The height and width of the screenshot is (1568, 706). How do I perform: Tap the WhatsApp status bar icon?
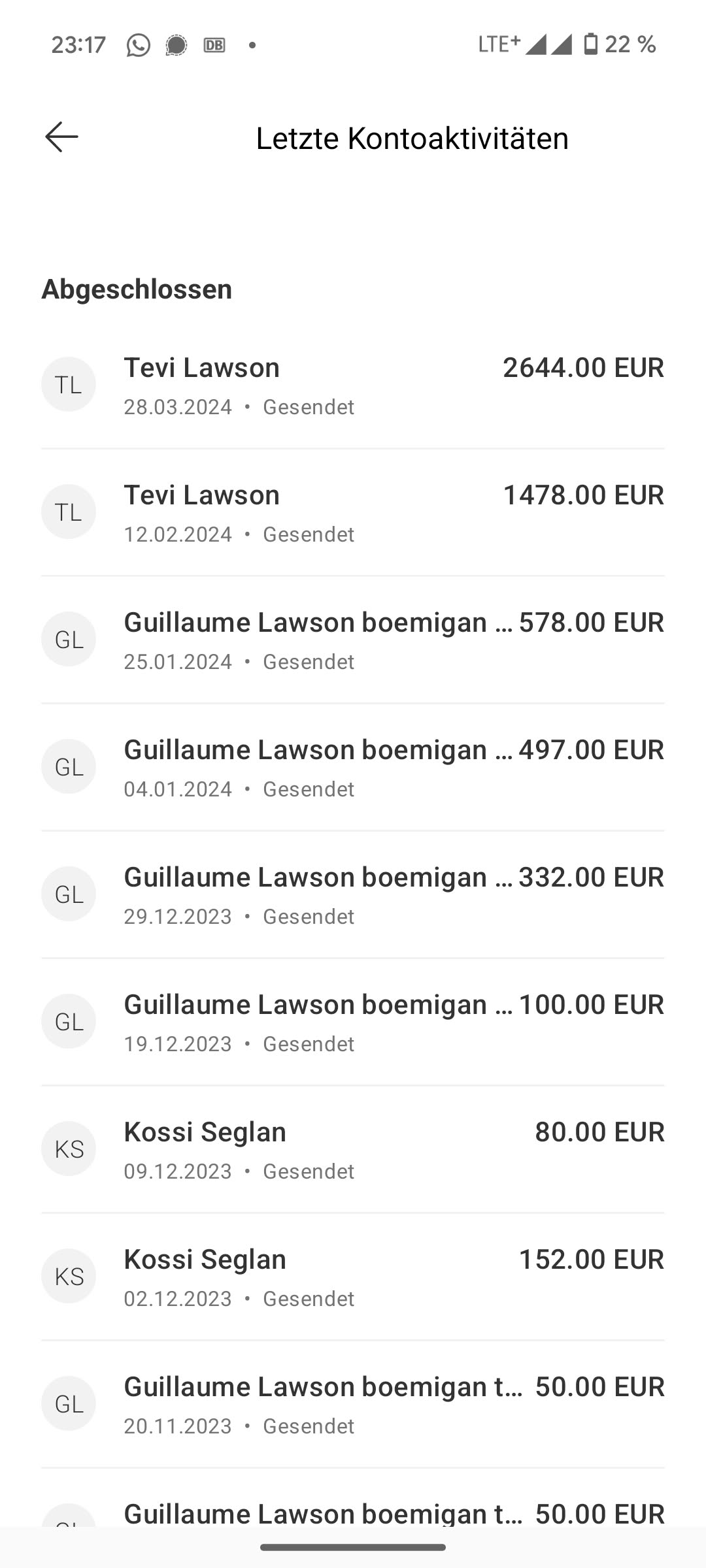(x=138, y=45)
